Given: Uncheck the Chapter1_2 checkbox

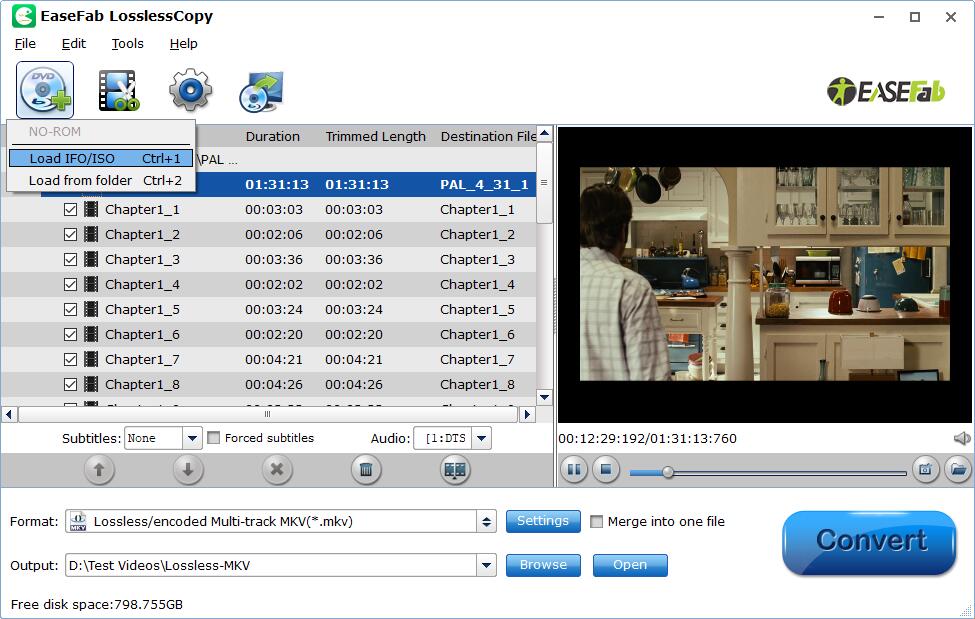Looking at the screenshot, I should [70, 235].
